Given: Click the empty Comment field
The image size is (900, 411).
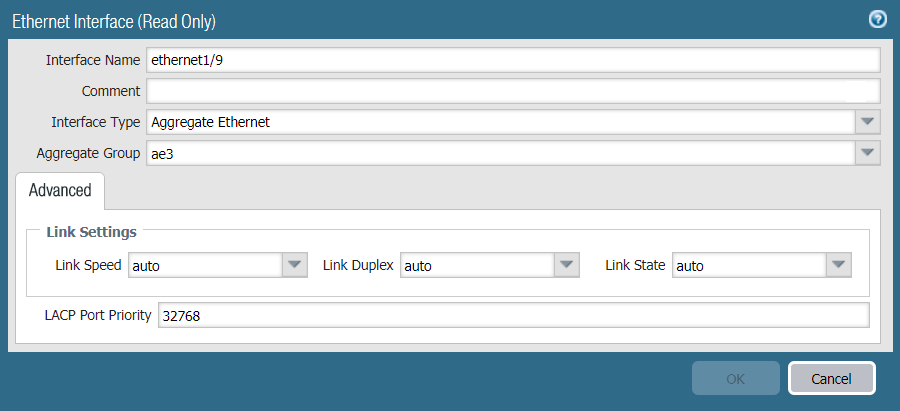Looking at the screenshot, I should coord(512,91).
